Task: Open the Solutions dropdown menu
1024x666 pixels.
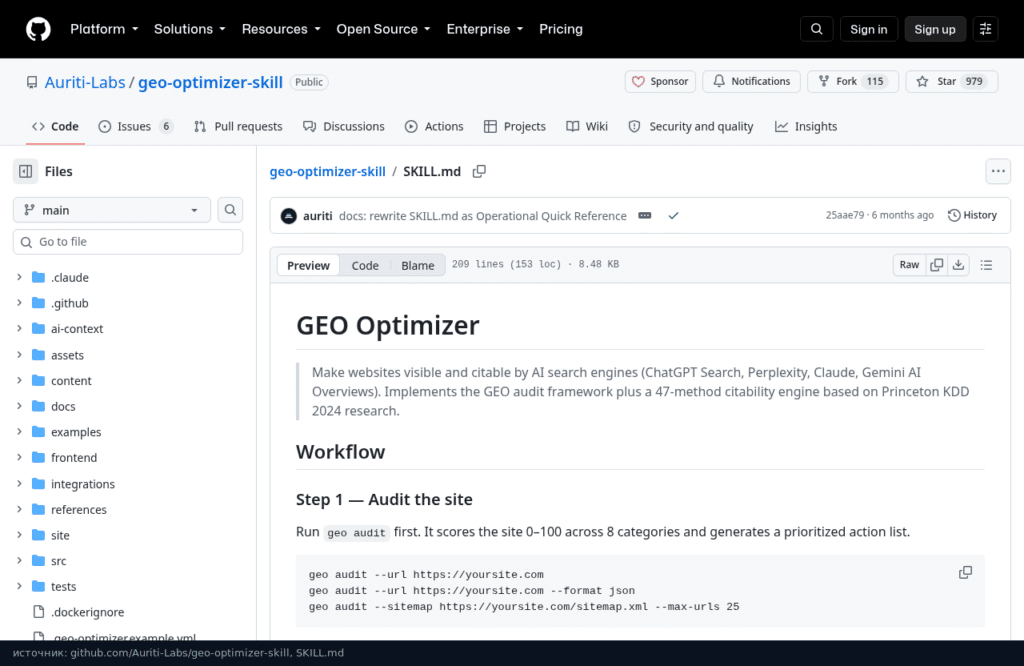Action: (189, 29)
